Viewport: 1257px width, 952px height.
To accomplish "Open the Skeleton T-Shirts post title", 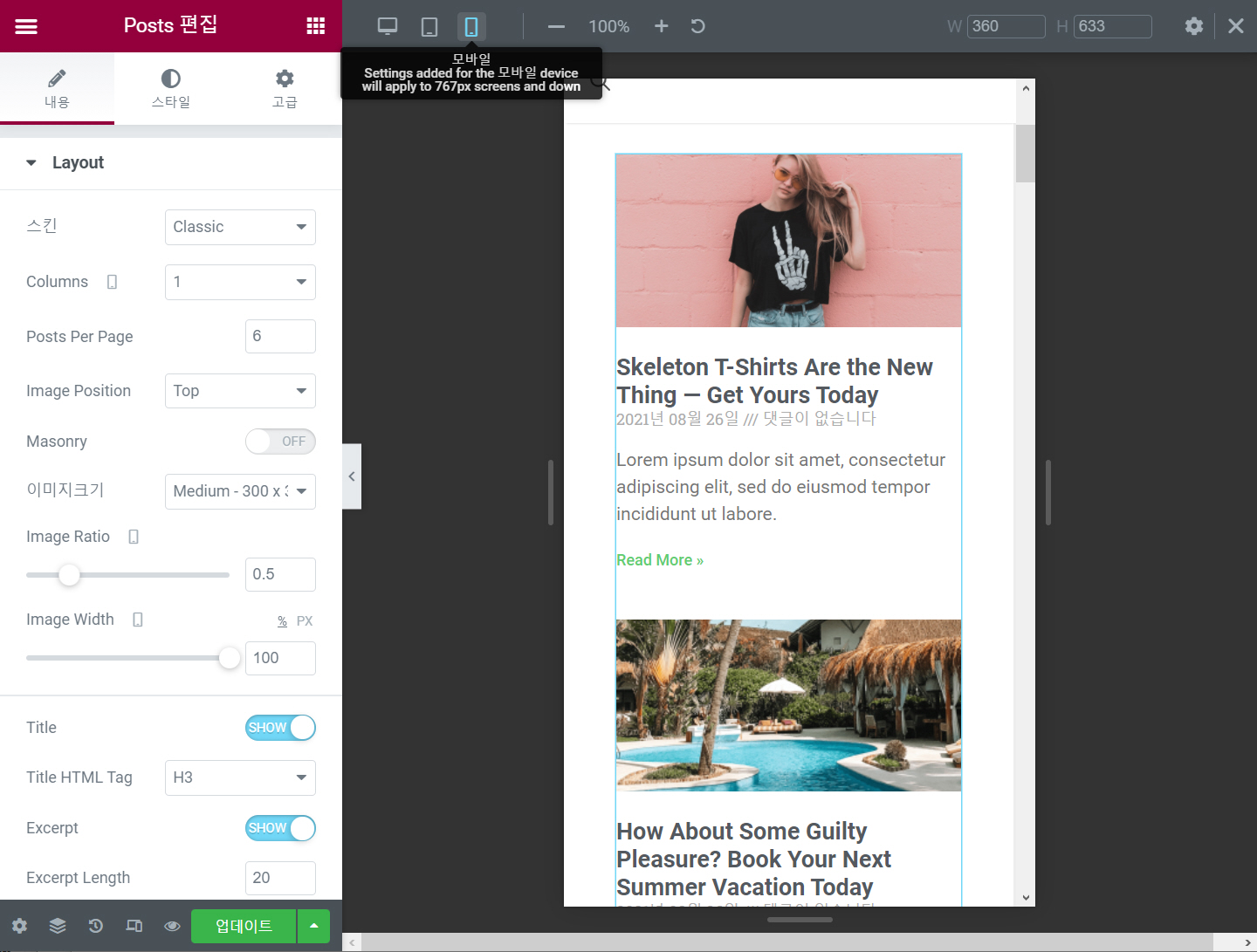I will pos(774,381).
